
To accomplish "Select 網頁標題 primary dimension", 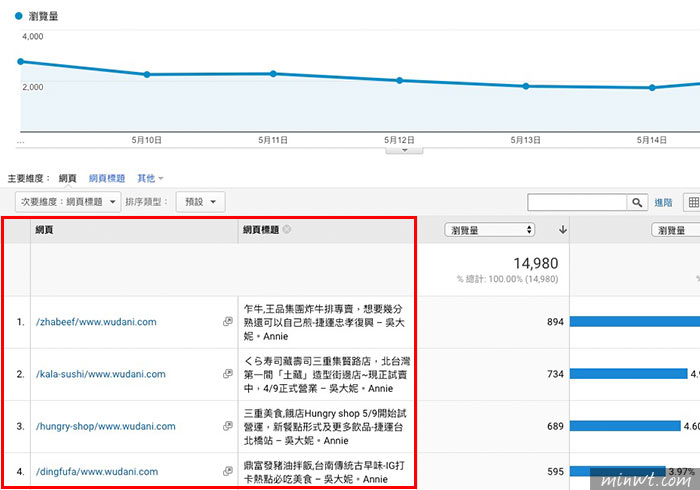I will pyautogui.click(x=107, y=178).
